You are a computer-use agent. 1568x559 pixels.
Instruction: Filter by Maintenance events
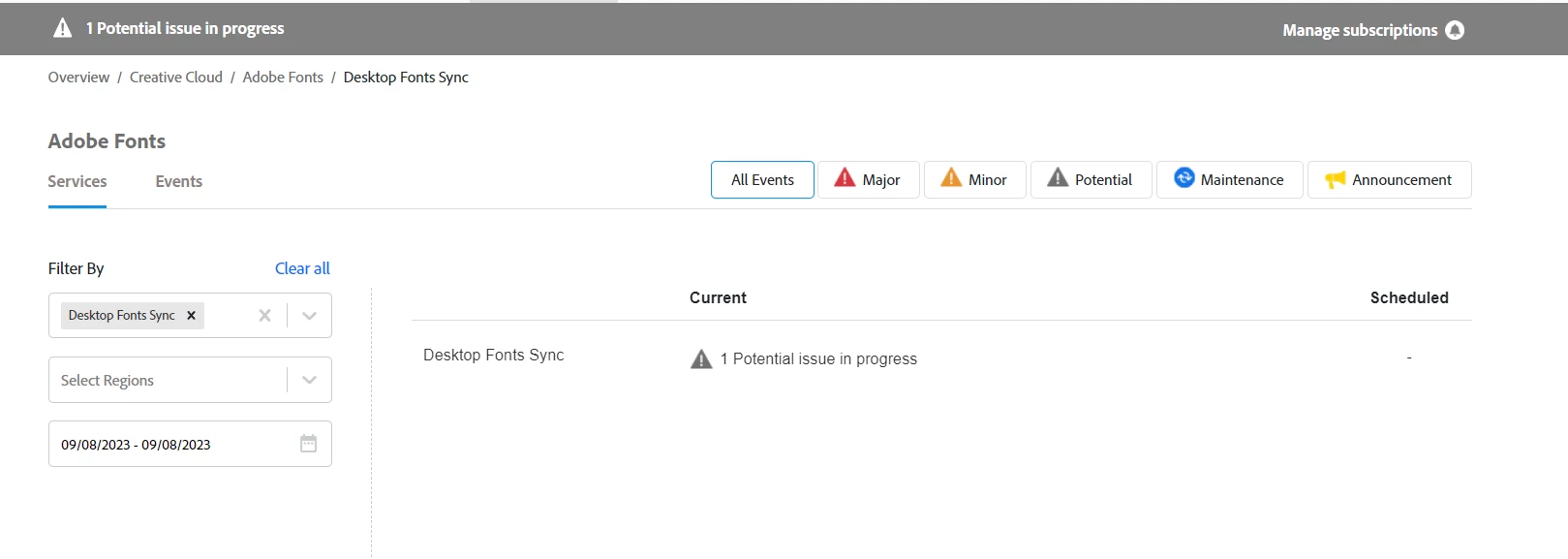click(1230, 180)
